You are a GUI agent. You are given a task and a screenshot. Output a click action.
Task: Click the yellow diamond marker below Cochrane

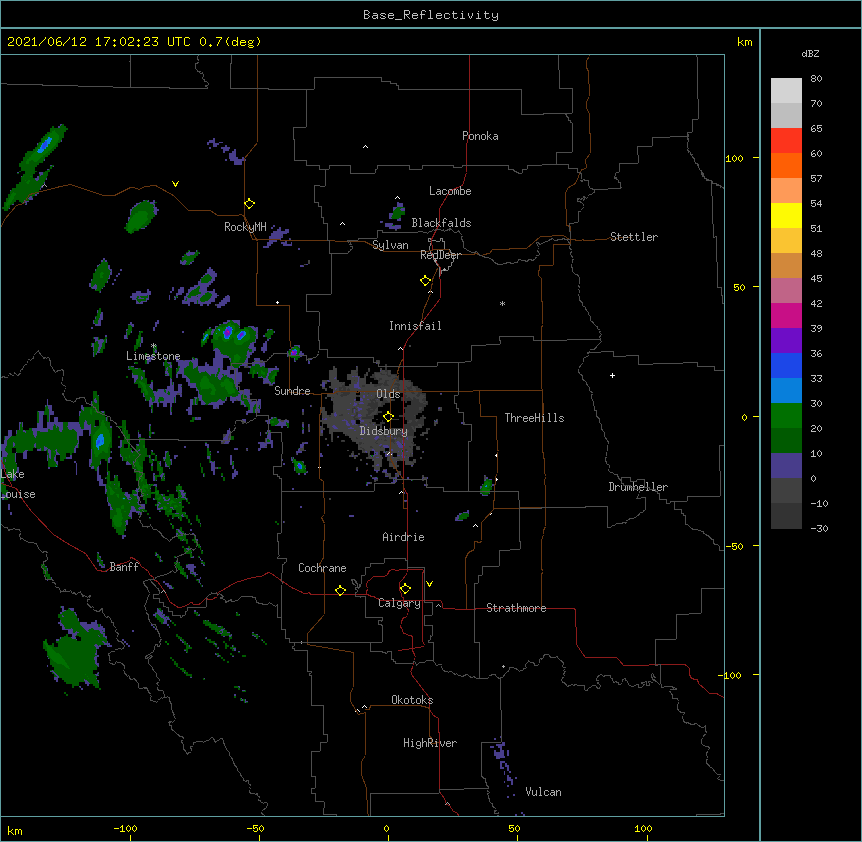(x=340, y=590)
